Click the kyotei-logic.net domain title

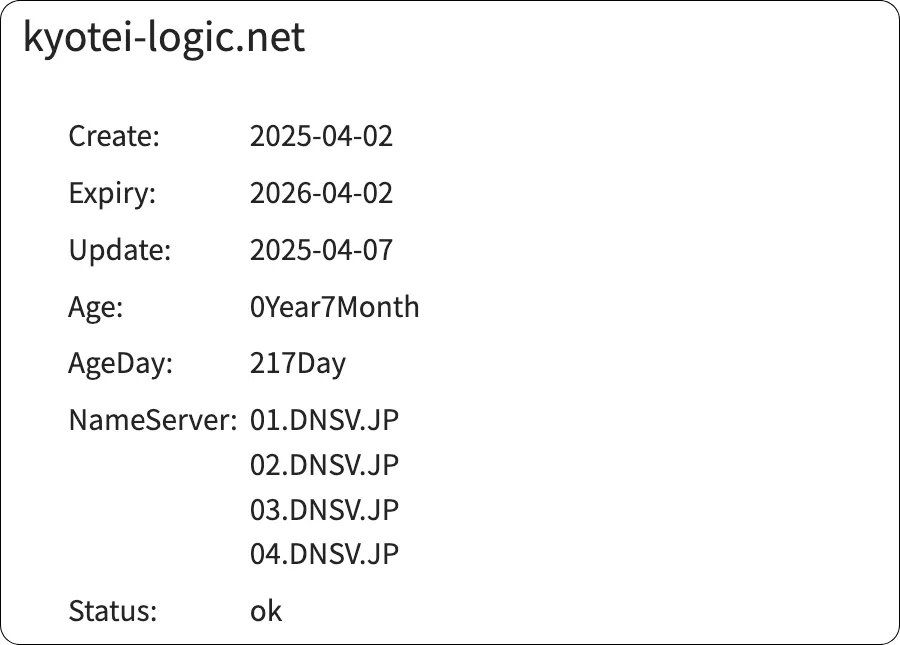click(x=164, y=38)
